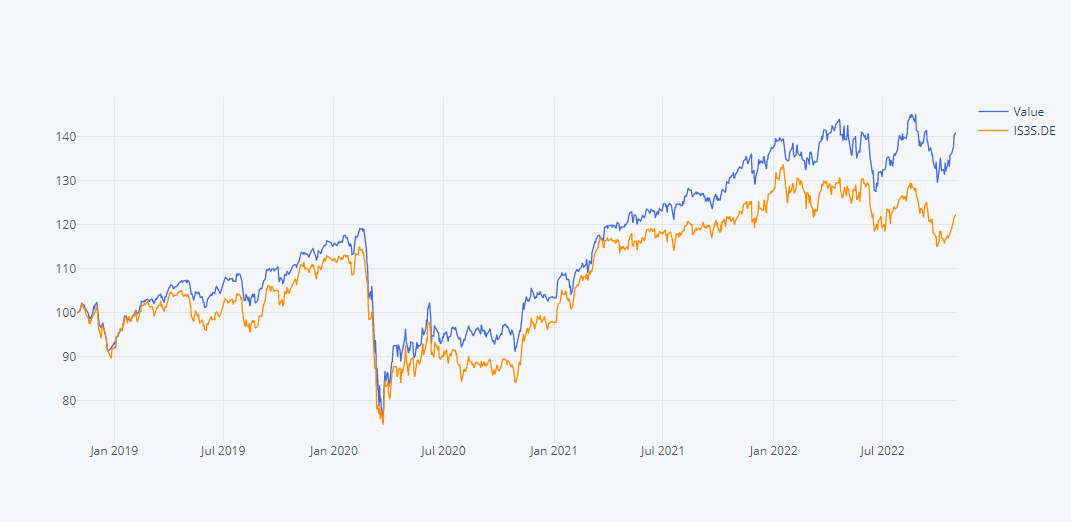The width and height of the screenshot is (1071, 529).
Task: Click the 120 y-axis tick label
Action: 67,224
